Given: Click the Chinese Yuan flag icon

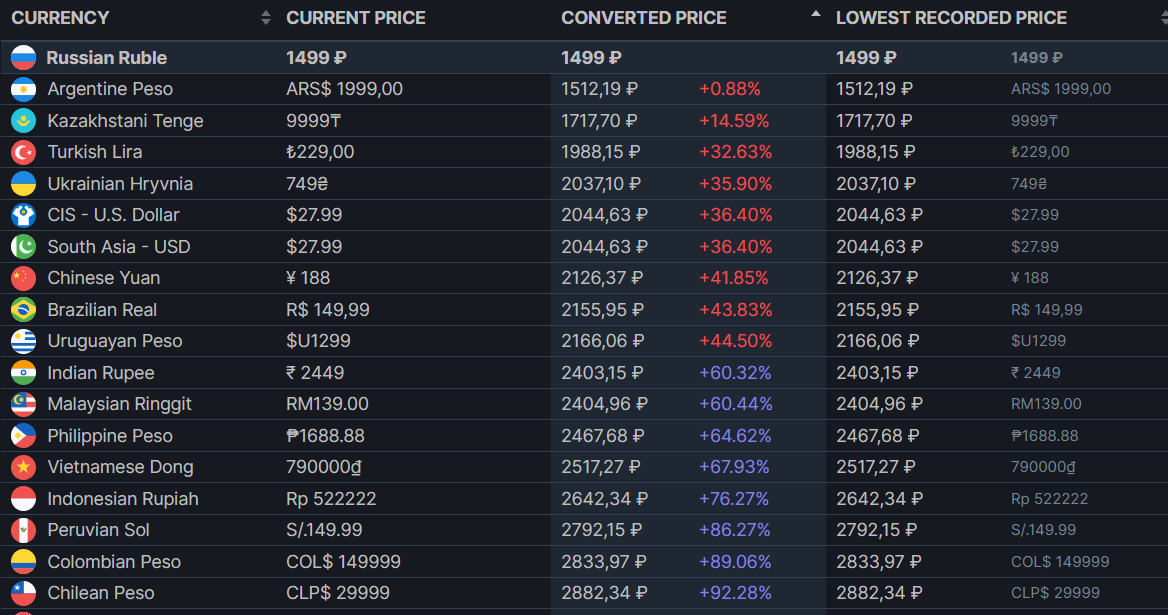Looking at the screenshot, I should 23,278.
